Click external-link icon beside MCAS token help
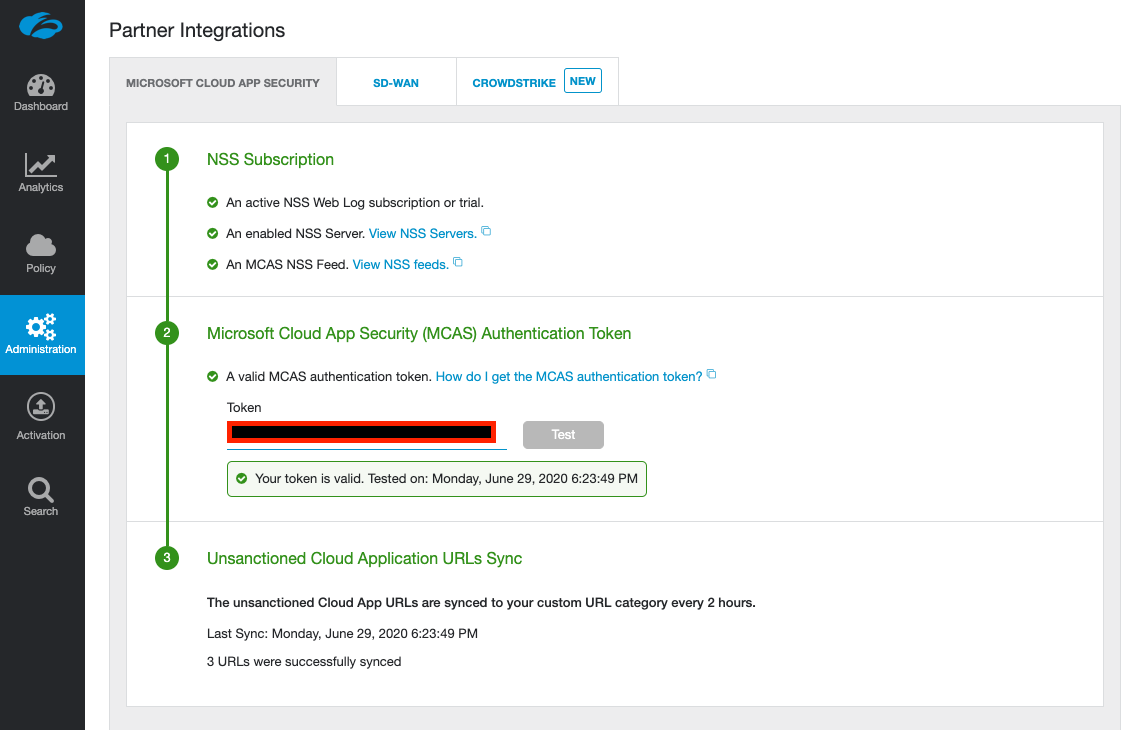This screenshot has height=730, width=1133. (711, 374)
